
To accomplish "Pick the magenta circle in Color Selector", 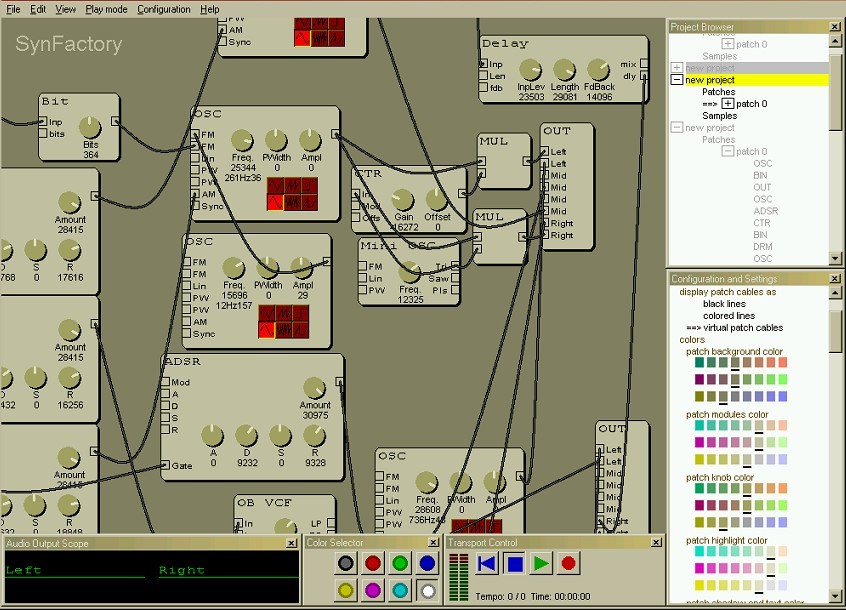I will [373, 590].
